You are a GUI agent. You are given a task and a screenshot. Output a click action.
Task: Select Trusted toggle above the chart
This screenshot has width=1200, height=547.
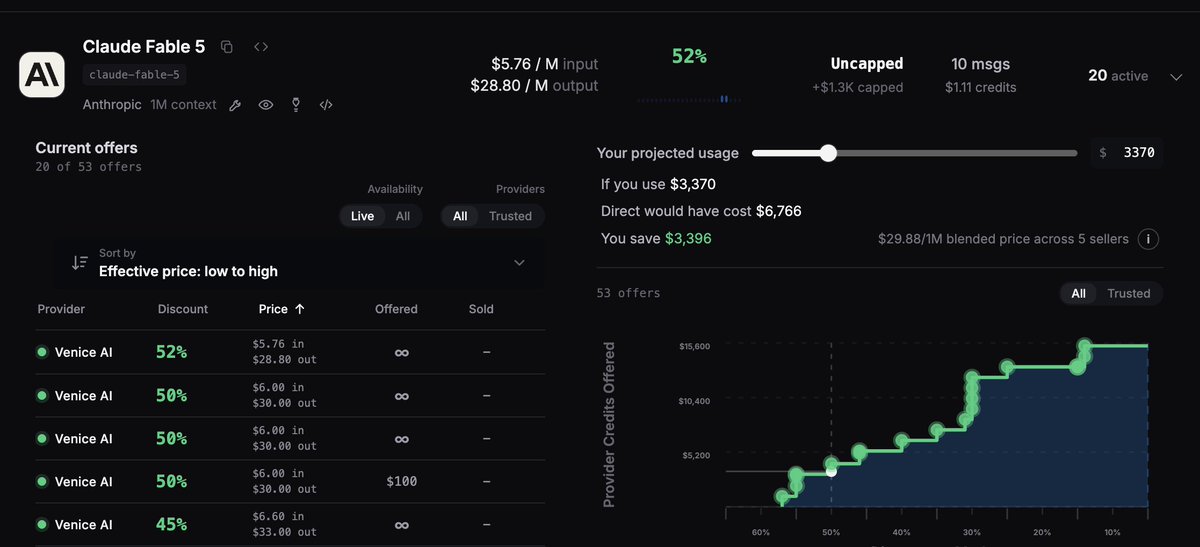(1129, 293)
